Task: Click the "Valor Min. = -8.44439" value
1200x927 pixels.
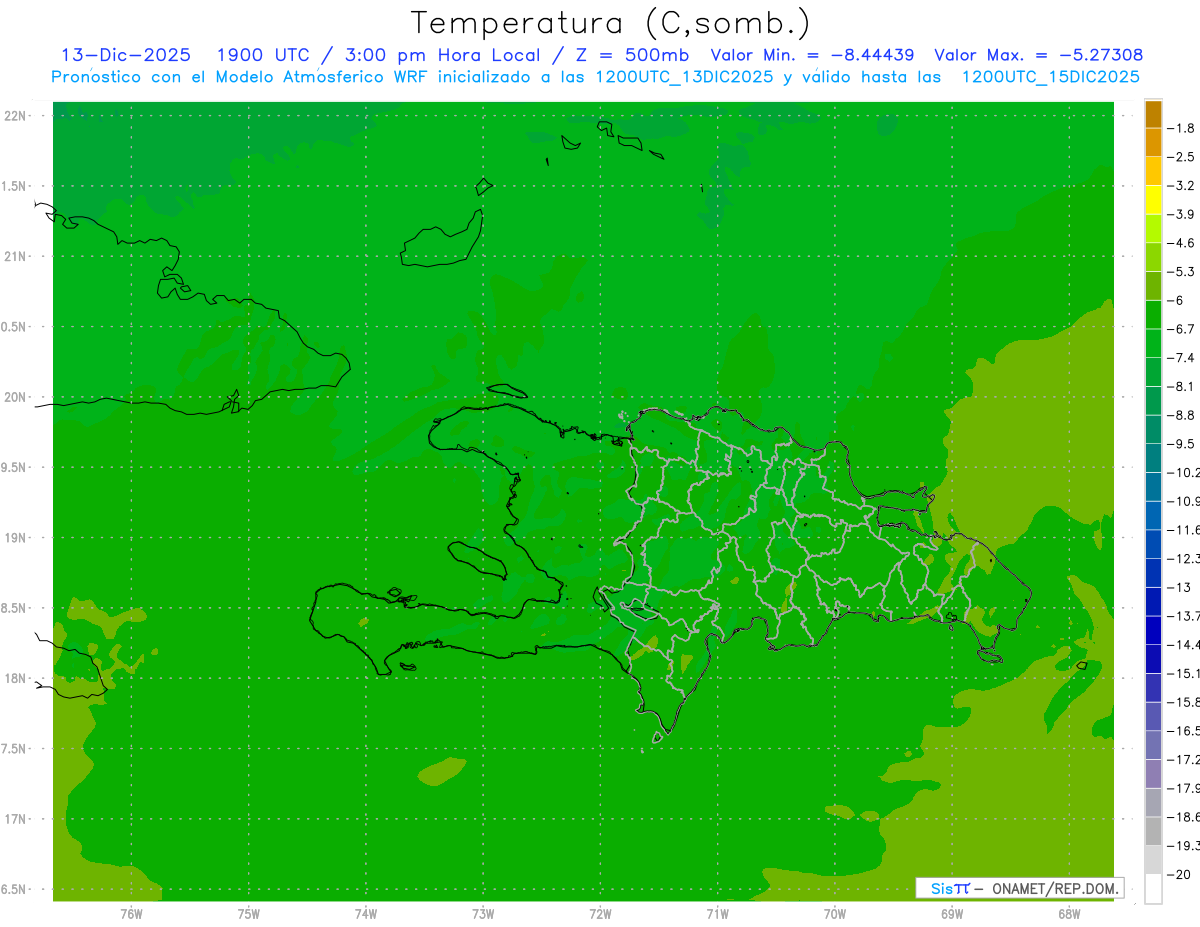Action: pos(812,55)
